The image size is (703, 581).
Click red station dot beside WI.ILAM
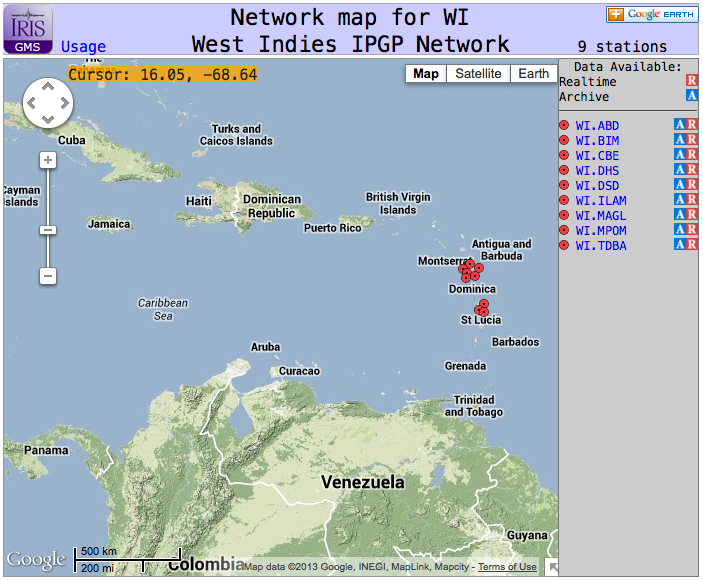tap(564, 200)
